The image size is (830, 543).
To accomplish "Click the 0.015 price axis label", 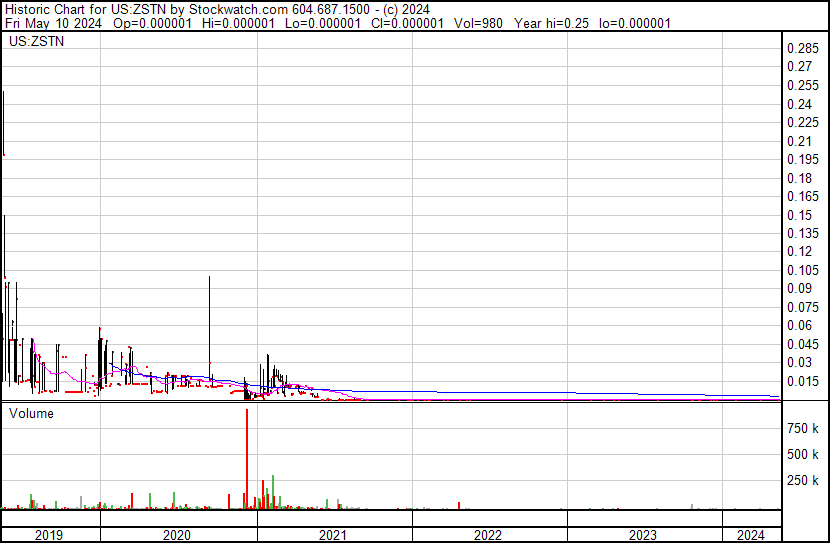I will tap(802, 381).
